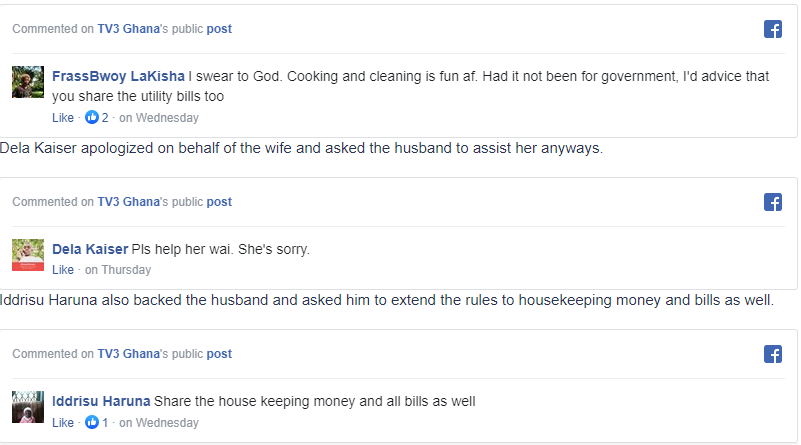The width and height of the screenshot is (801, 445).
Task: Open the 'post' link in Iddrisu Haruna card header
Action: tap(219, 354)
